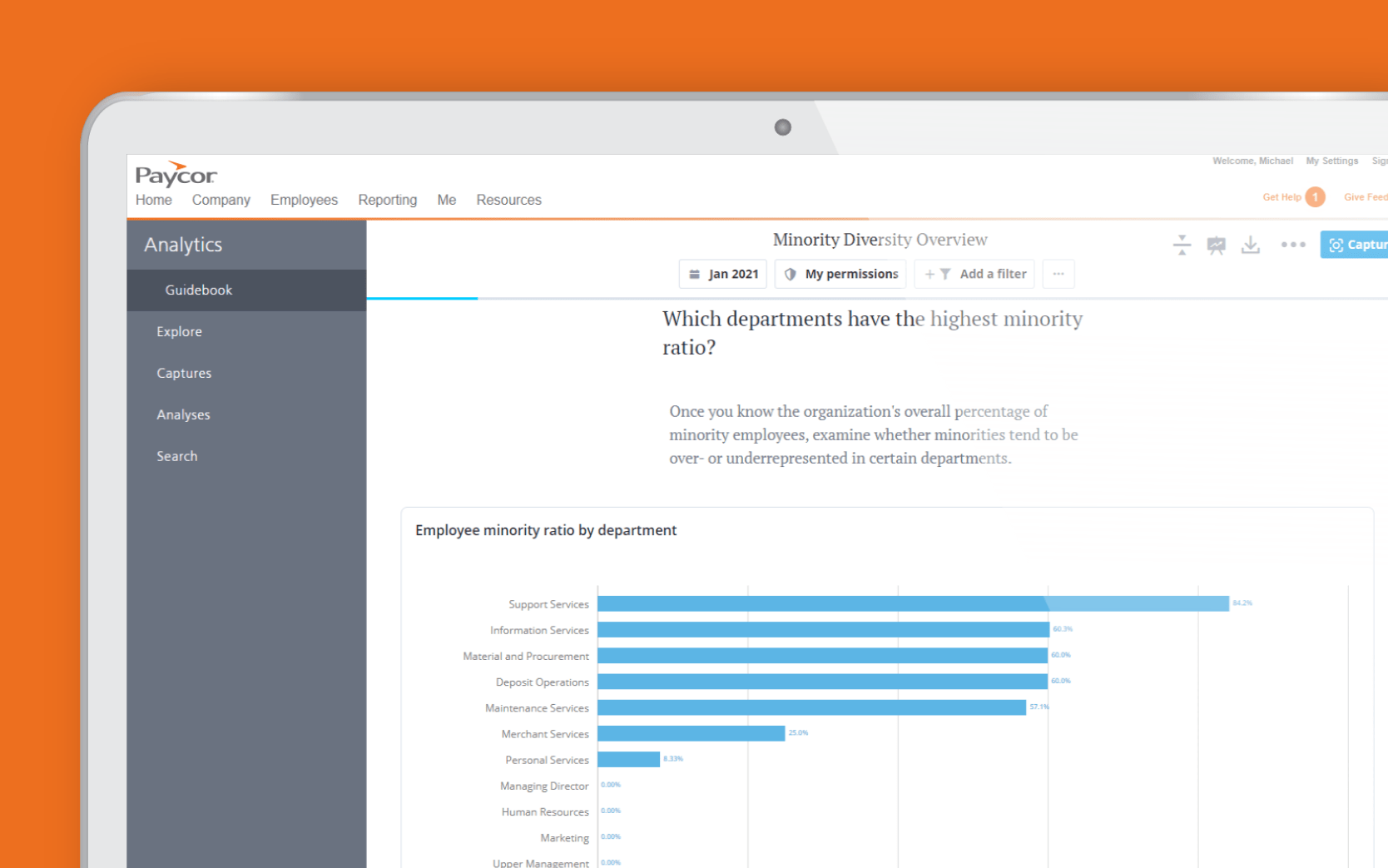
Task: Click the Human Resources axis label
Action: point(545,811)
